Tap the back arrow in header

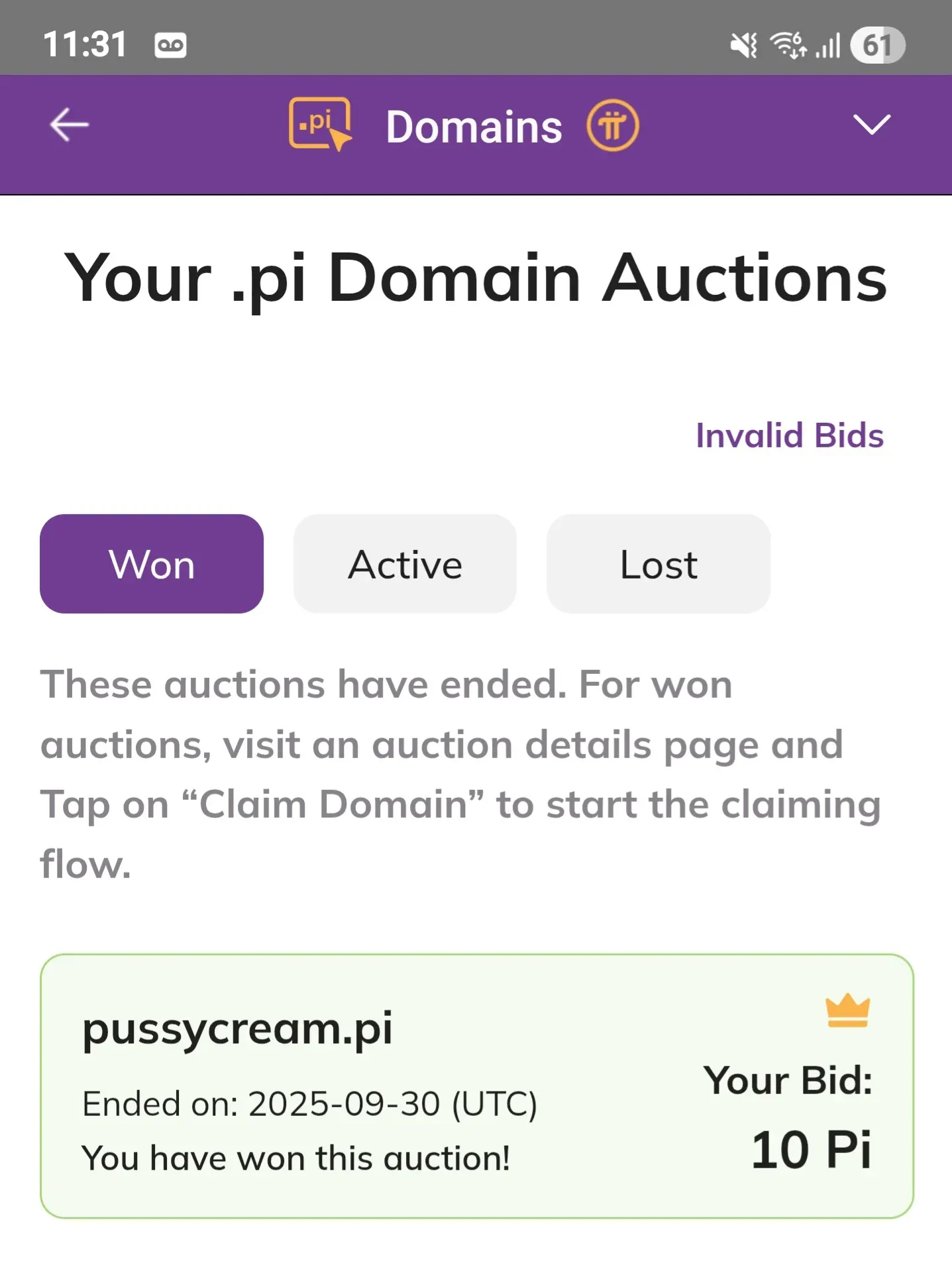click(69, 125)
